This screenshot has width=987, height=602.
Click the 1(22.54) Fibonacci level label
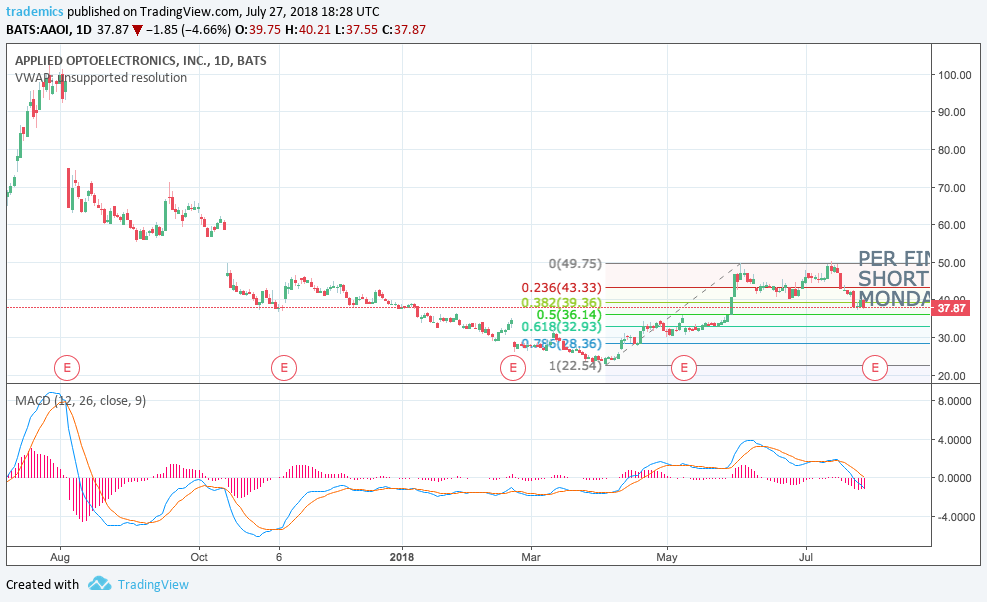click(x=575, y=365)
